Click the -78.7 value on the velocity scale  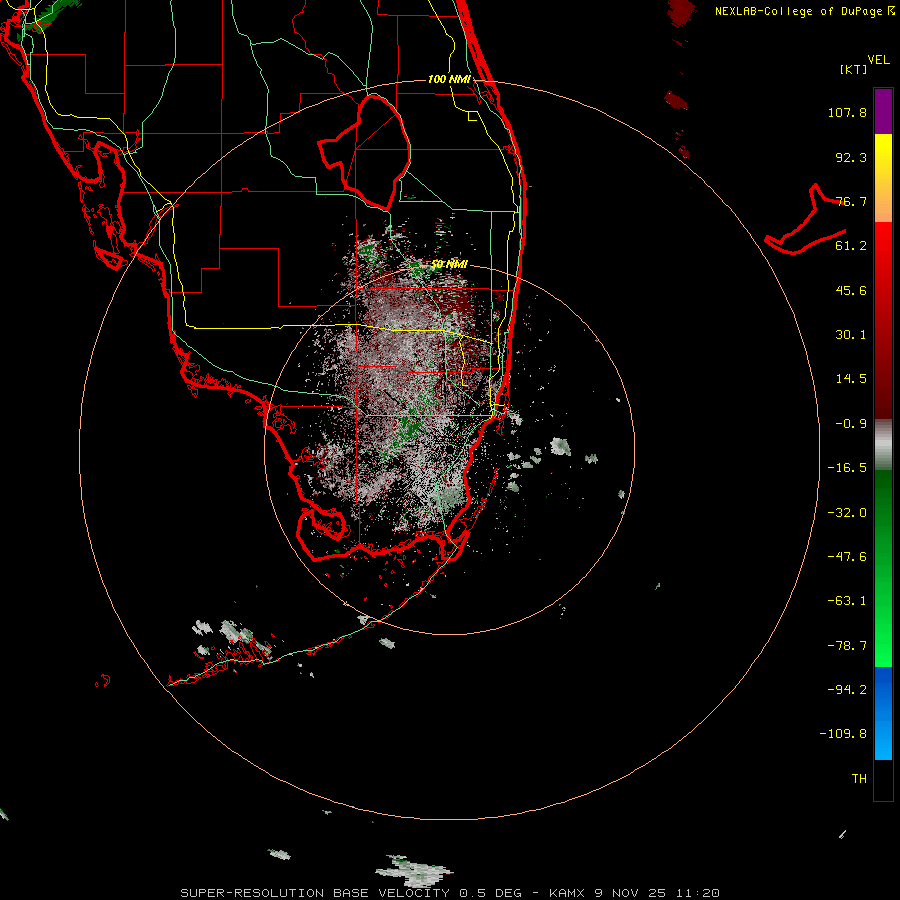(x=847, y=646)
